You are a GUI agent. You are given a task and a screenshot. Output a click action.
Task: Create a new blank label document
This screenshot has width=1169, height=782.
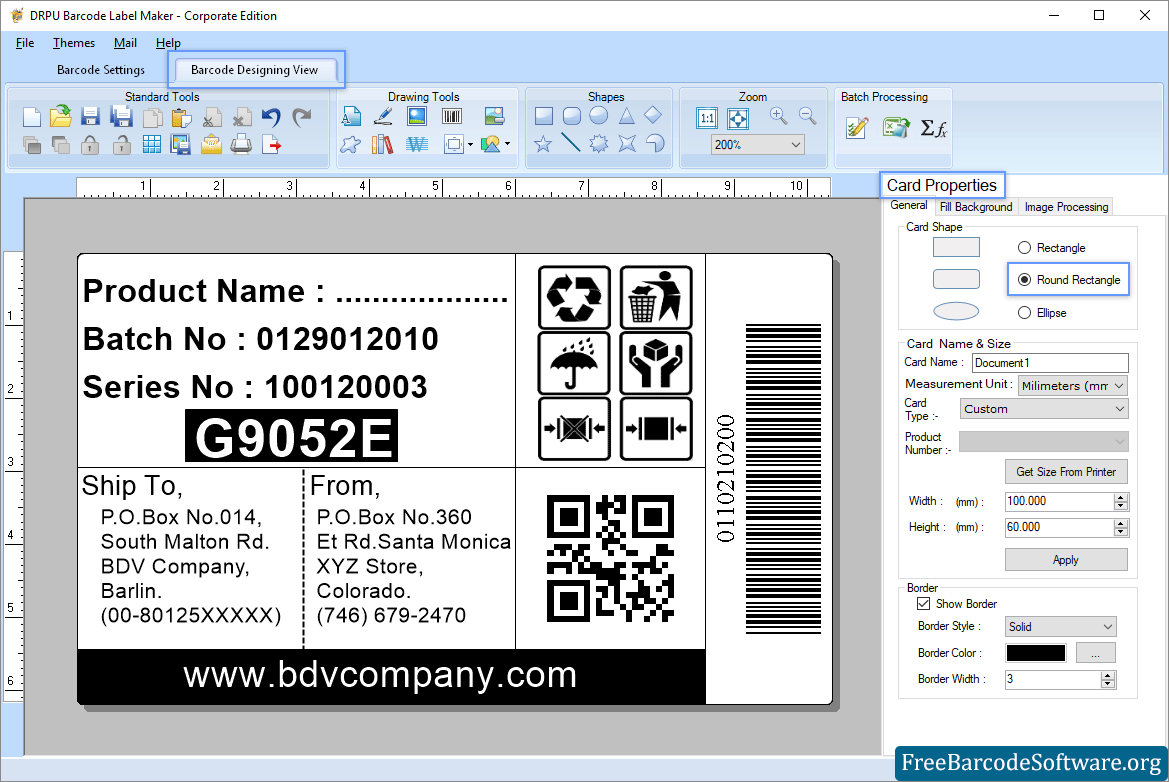point(31,117)
